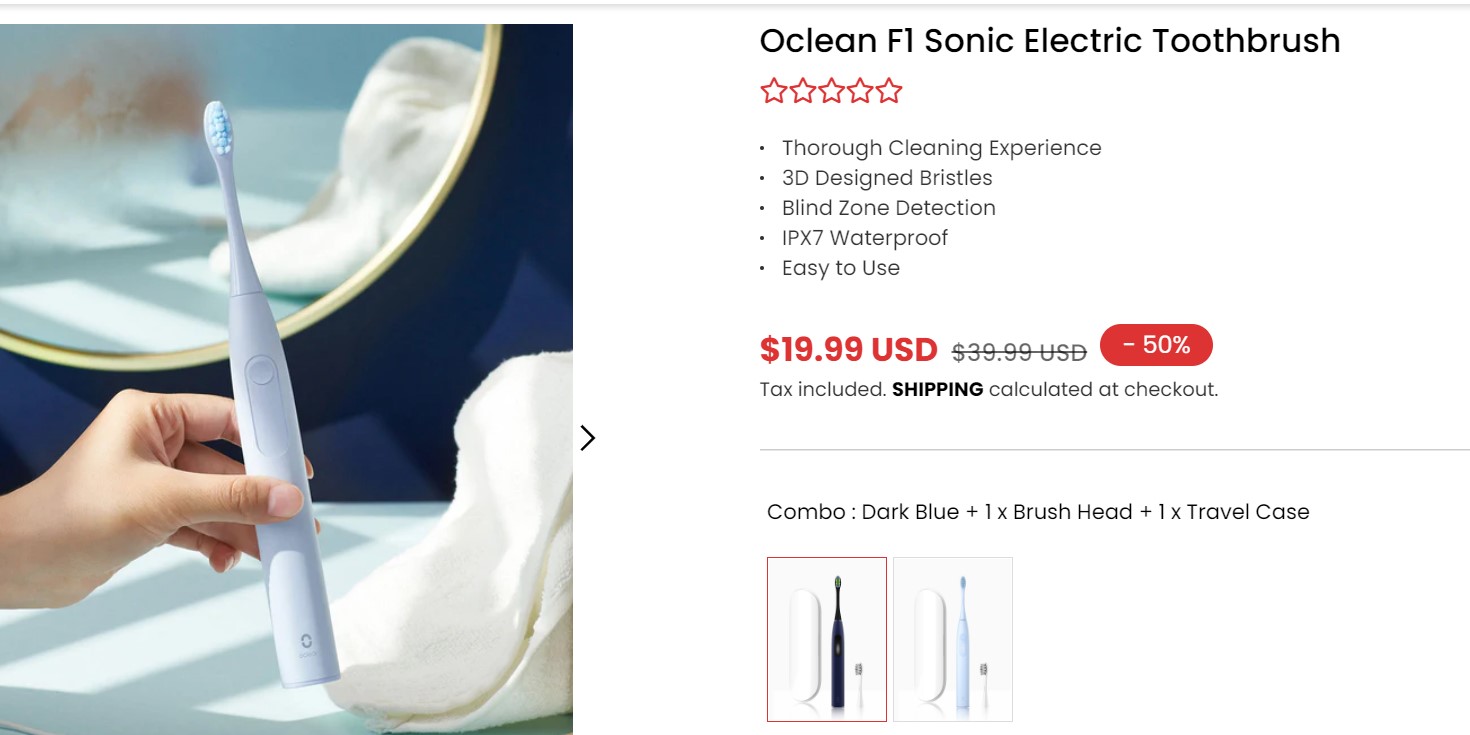Click the Oclean F1 product title

[x=1050, y=41]
